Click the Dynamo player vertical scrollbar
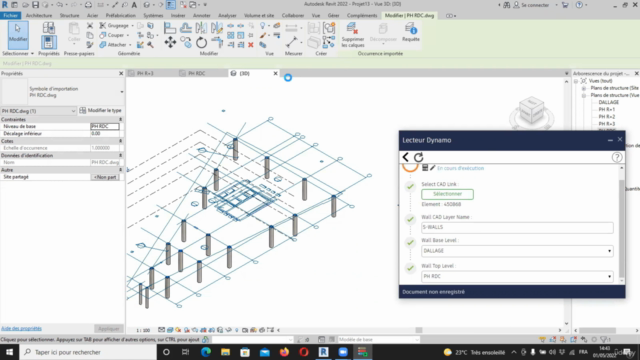Image resolution: width=640 pixels, height=360 pixels. coord(622,229)
